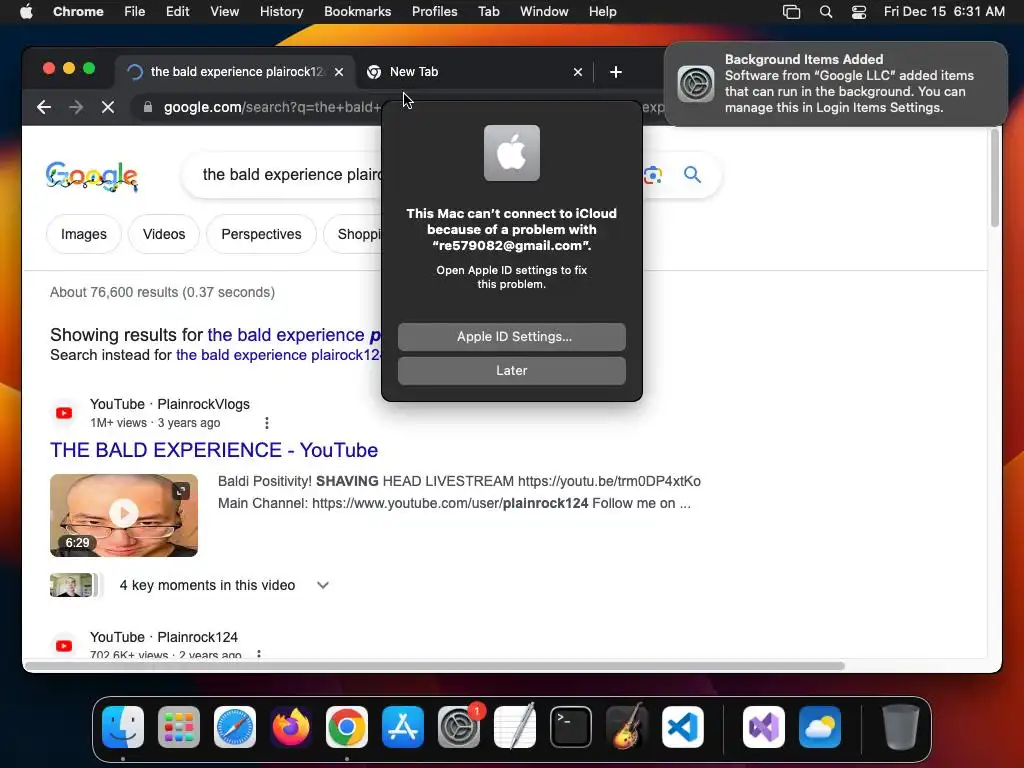Click the Chrome address bar URL

pos(272,107)
